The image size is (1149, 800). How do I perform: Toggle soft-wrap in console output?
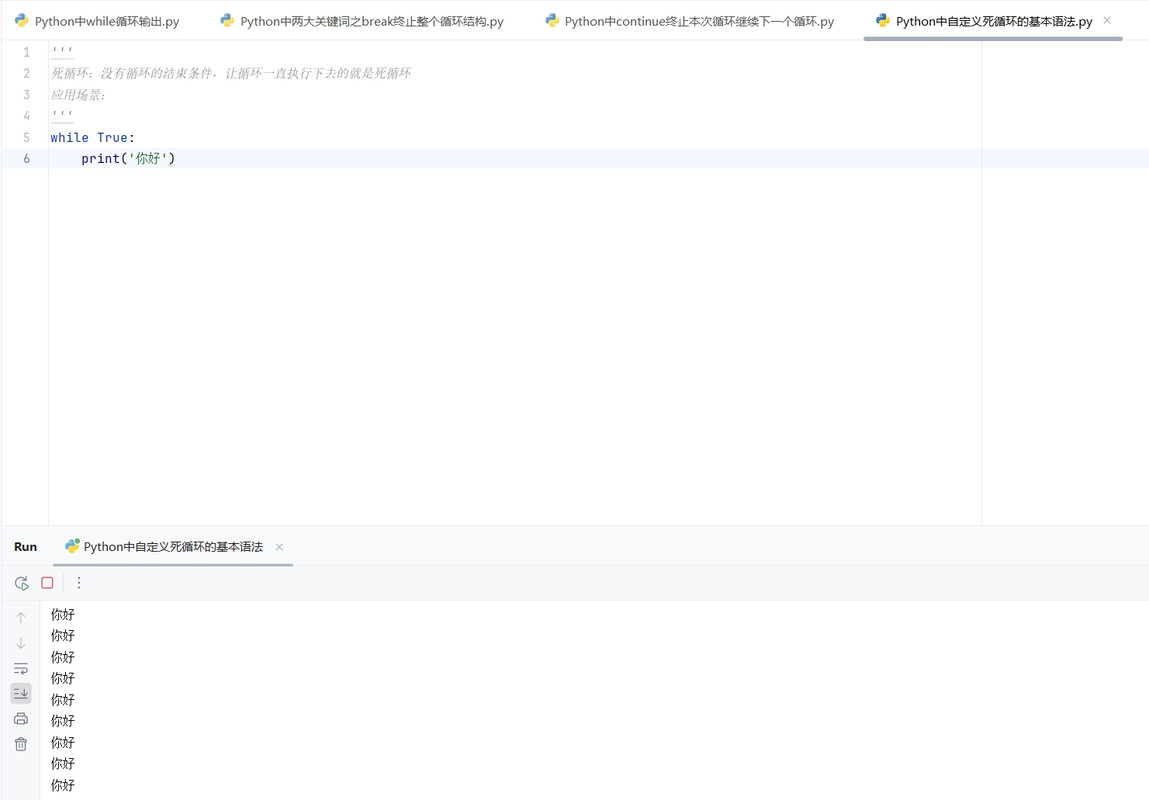tap(21, 668)
